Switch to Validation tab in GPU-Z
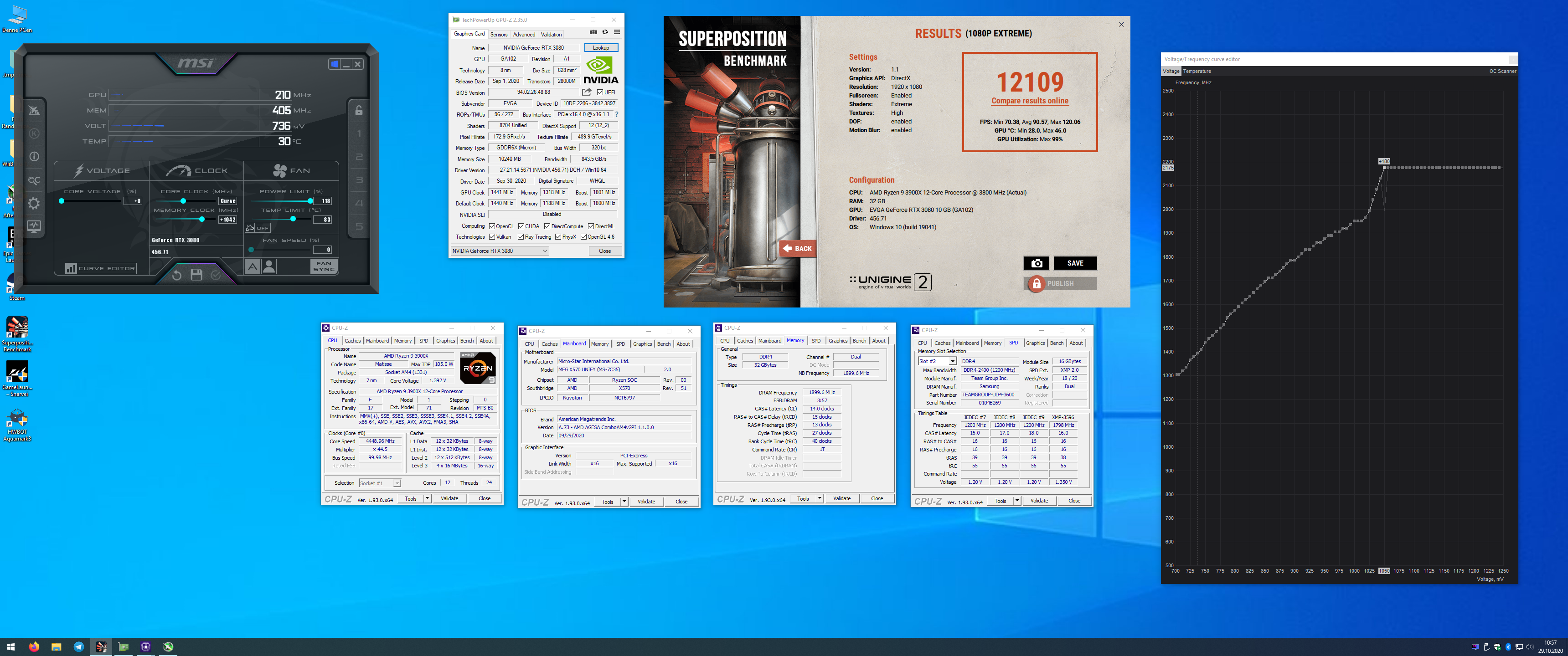1568x656 pixels. [x=552, y=35]
